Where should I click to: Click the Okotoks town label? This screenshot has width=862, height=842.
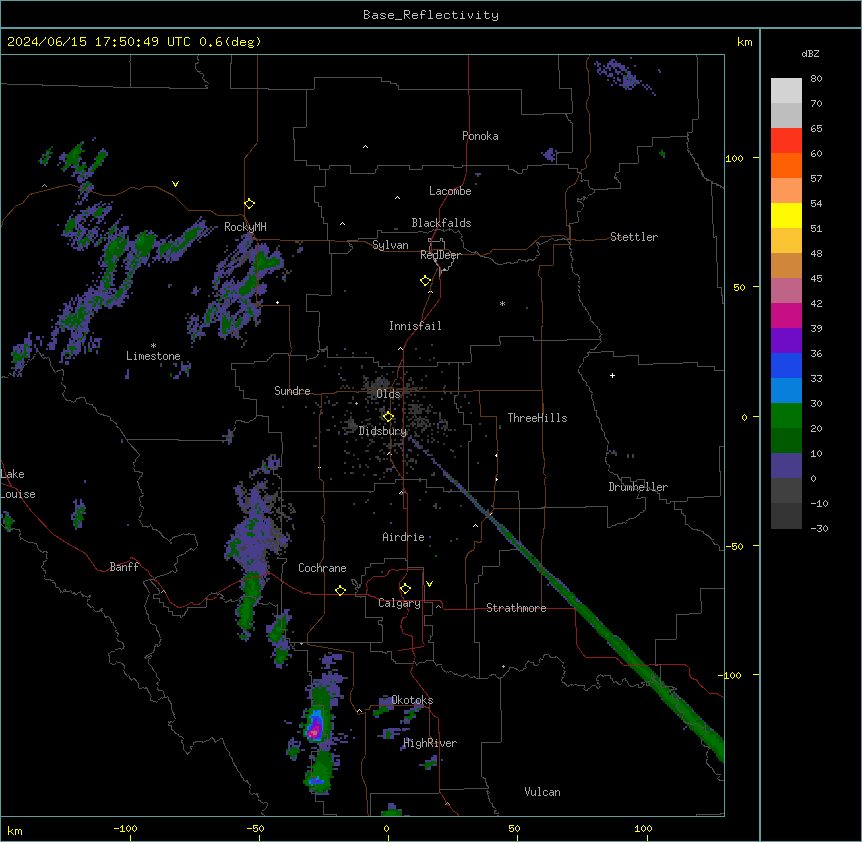[412, 700]
